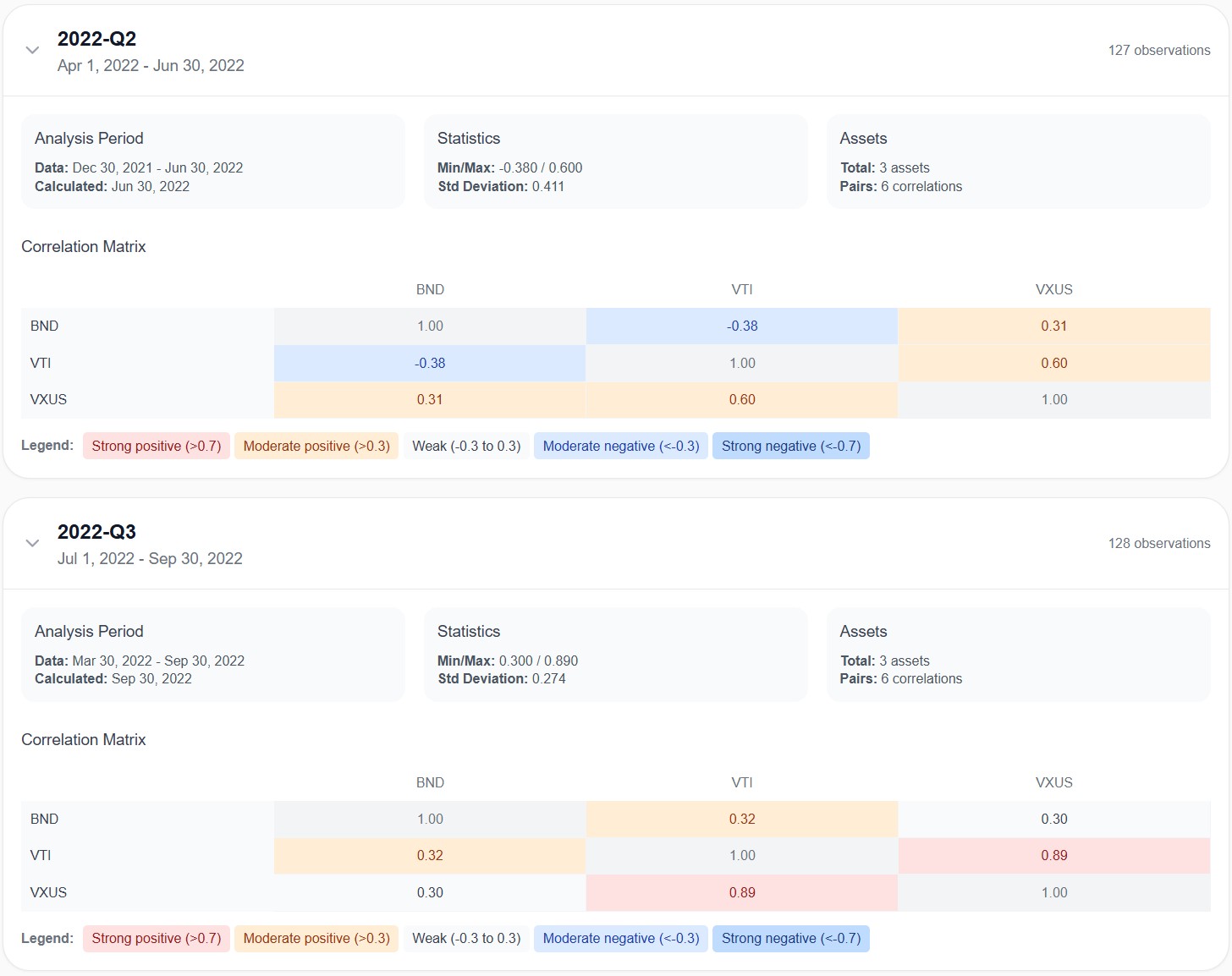The height and width of the screenshot is (976, 1232).
Task: Select the 0.60 VTI/VXUS cell in Q2
Action: pos(1053,363)
